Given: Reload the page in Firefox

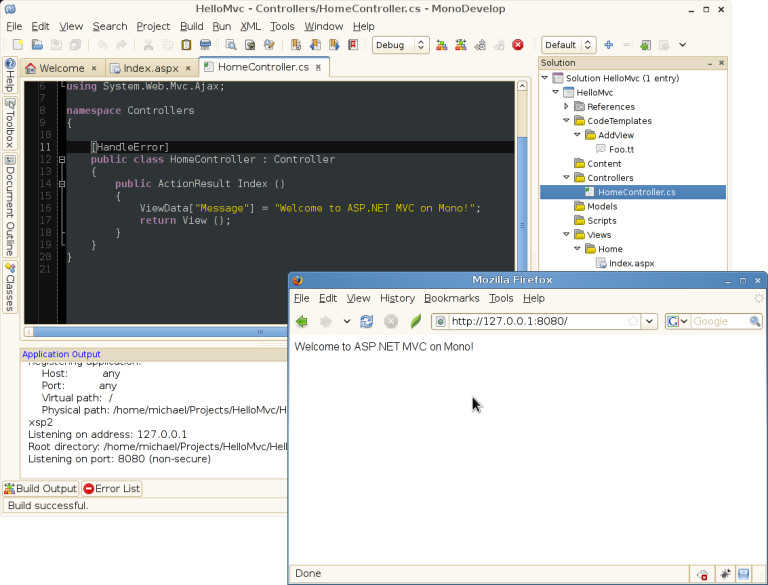Looking at the screenshot, I should point(367,321).
